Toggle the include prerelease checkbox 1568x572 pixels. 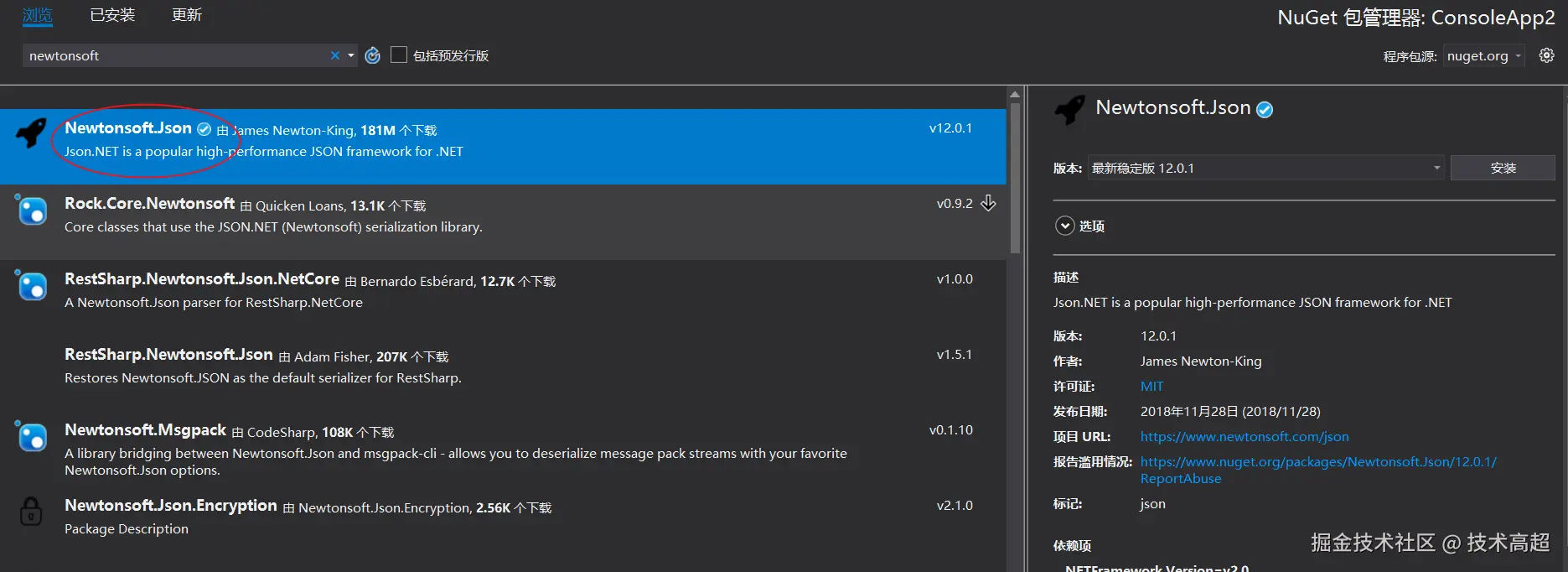point(399,55)
